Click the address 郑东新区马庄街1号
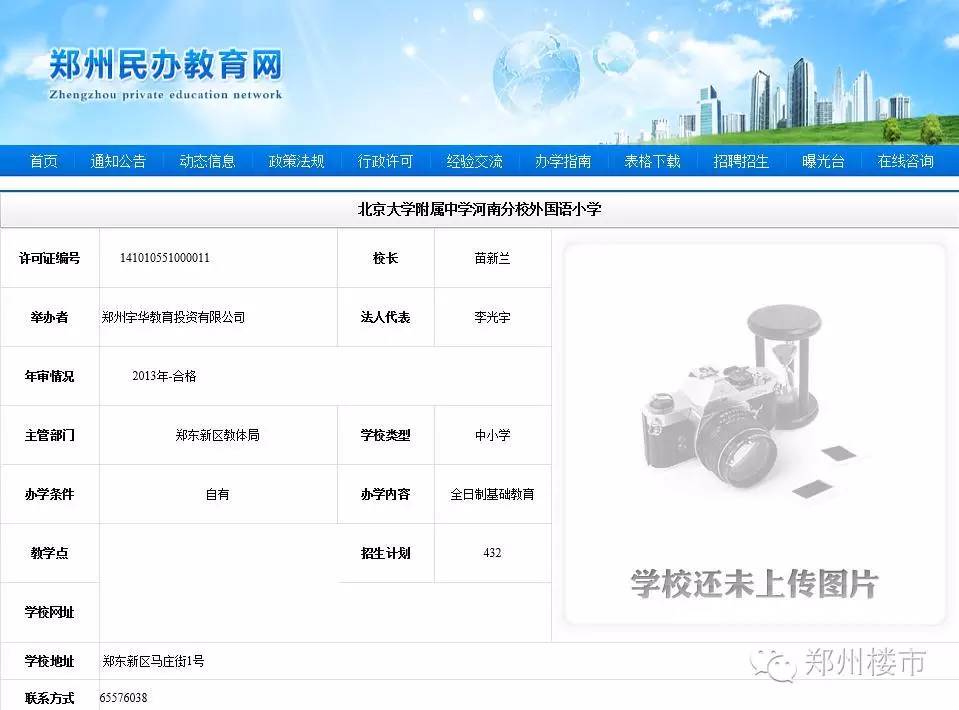Image resolution: width=959 pixels, height=710 pixels. click(153, 661)
